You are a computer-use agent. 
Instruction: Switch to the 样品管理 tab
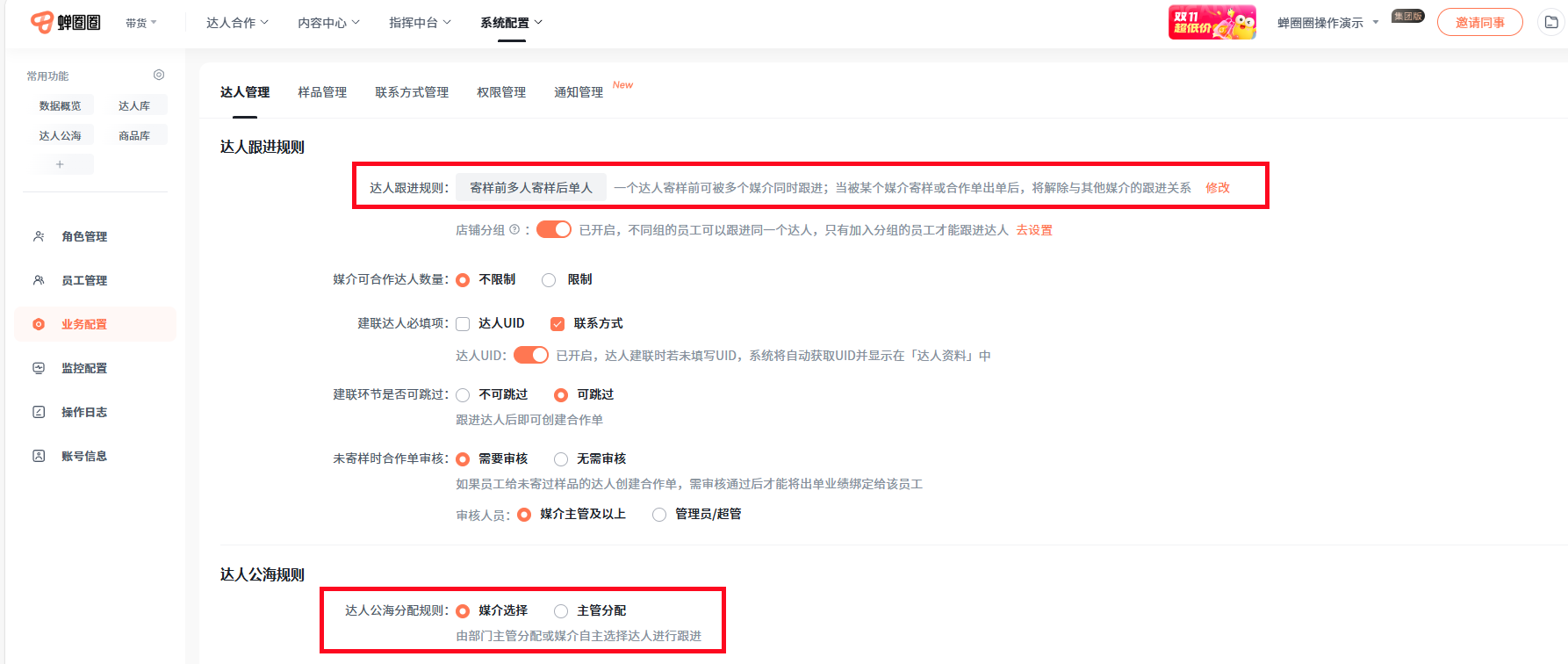coord(322,92)
